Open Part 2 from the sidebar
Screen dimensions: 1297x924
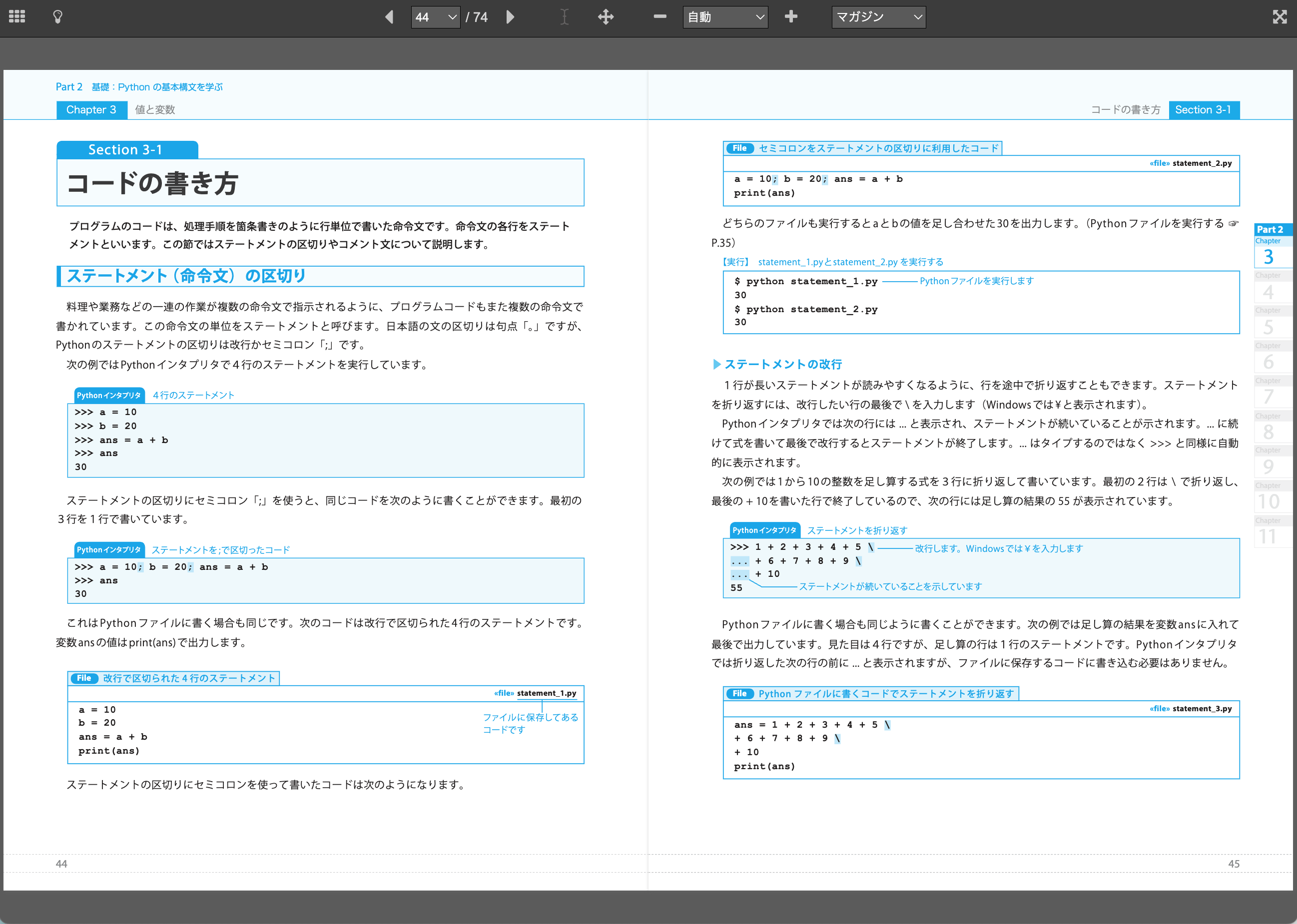(1270, 229)
